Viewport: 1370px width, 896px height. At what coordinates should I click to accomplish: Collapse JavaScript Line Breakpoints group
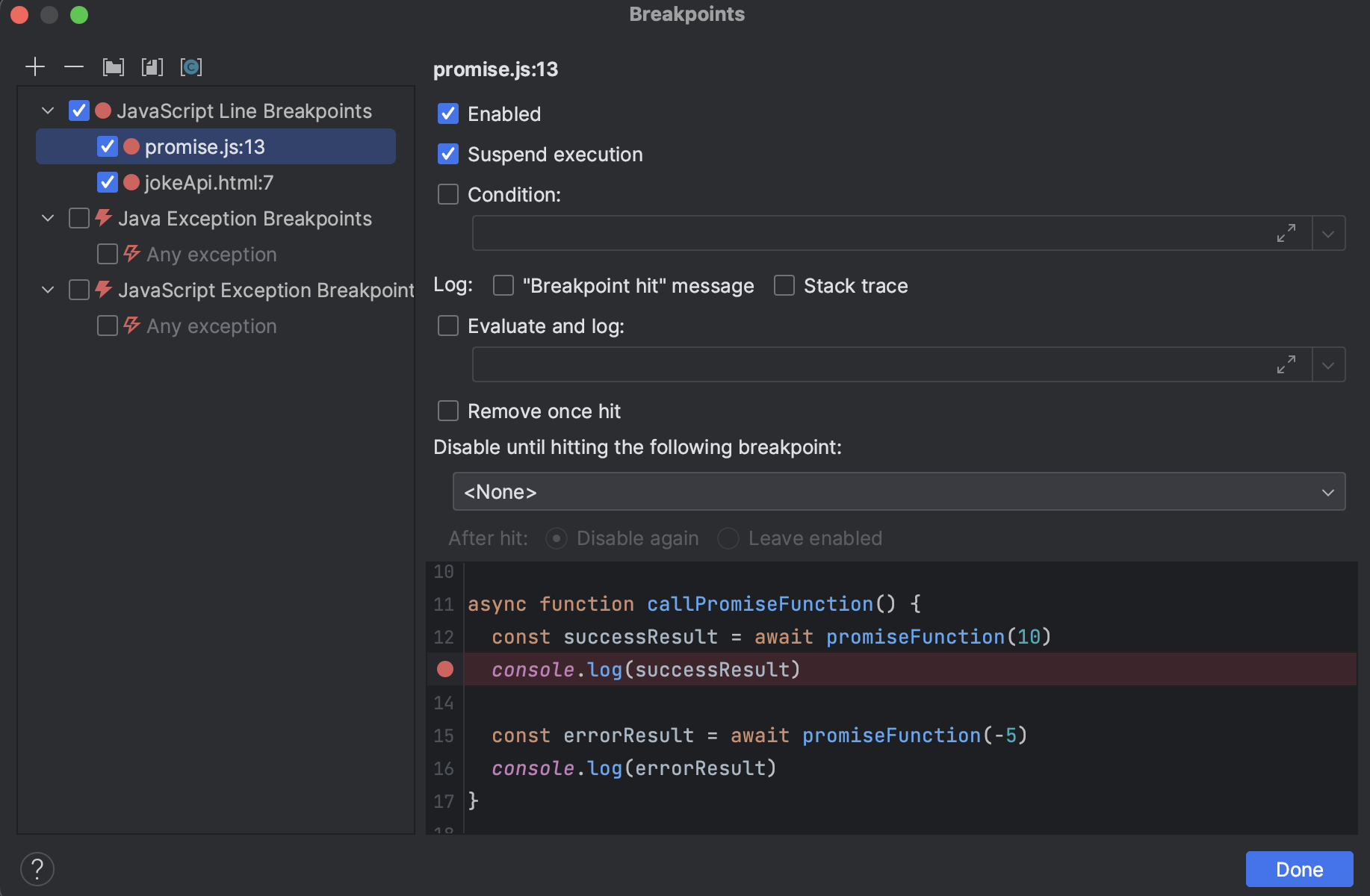point(48,111)
